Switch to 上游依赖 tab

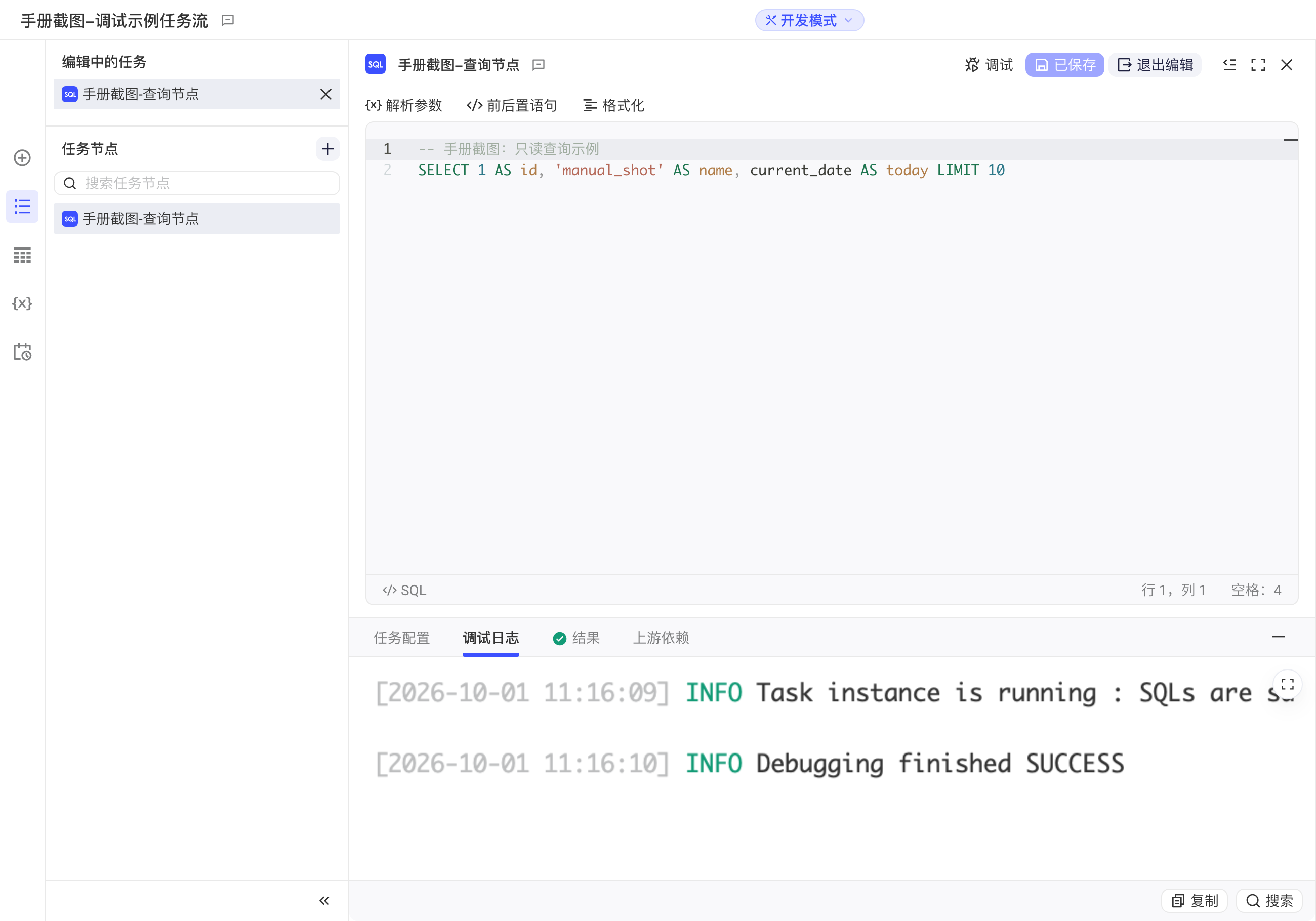pos(661,638)
